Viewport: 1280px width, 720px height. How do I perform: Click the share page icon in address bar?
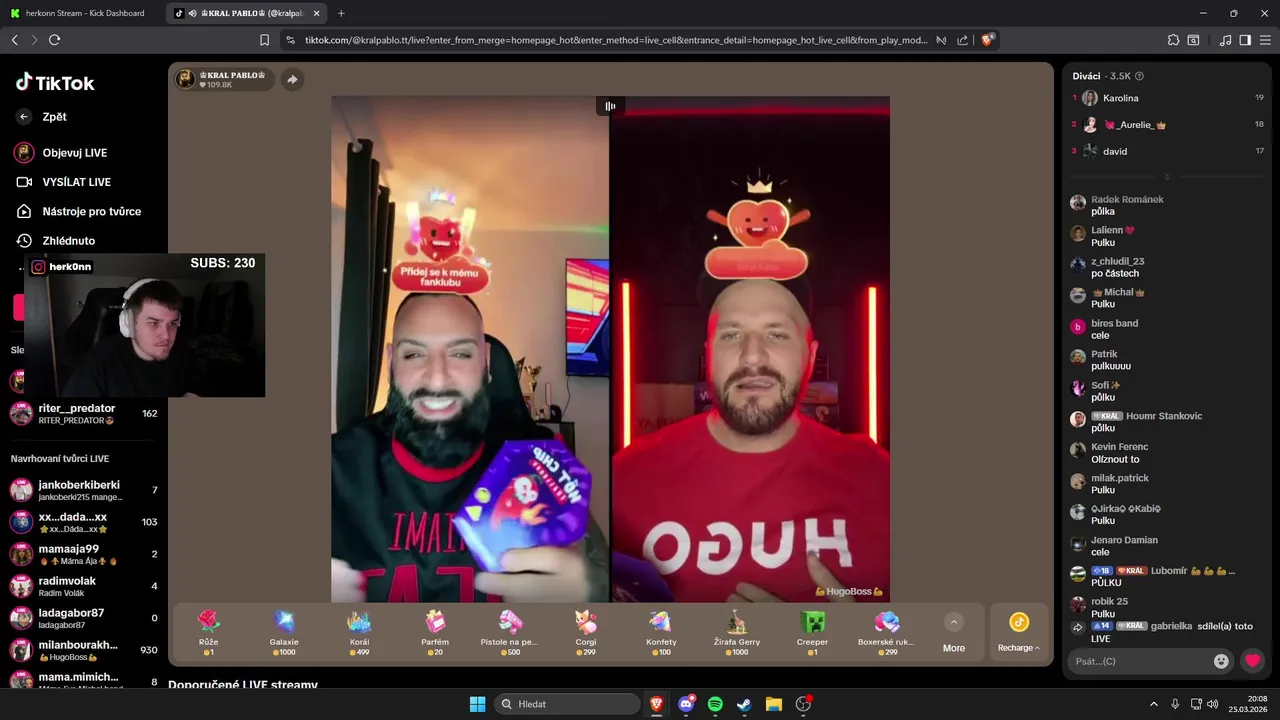(962, 40)
